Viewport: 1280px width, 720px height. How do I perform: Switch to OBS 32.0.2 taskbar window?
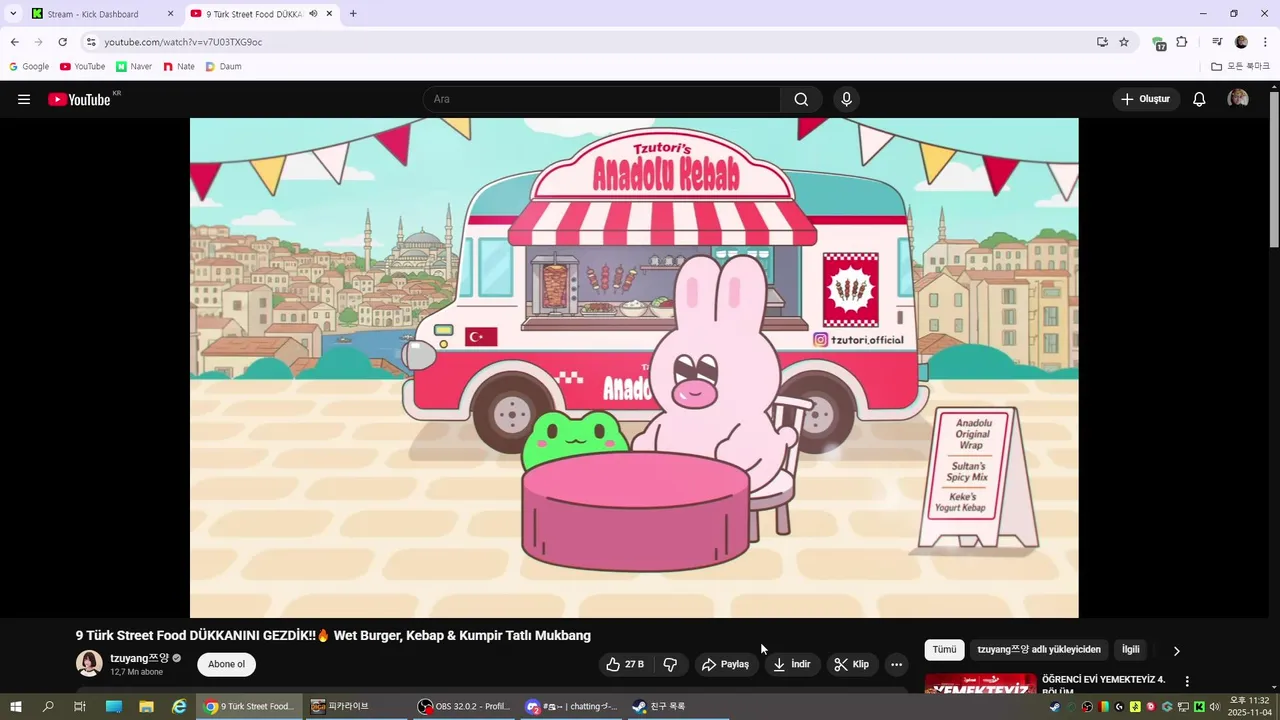click(x=463, y=706)
